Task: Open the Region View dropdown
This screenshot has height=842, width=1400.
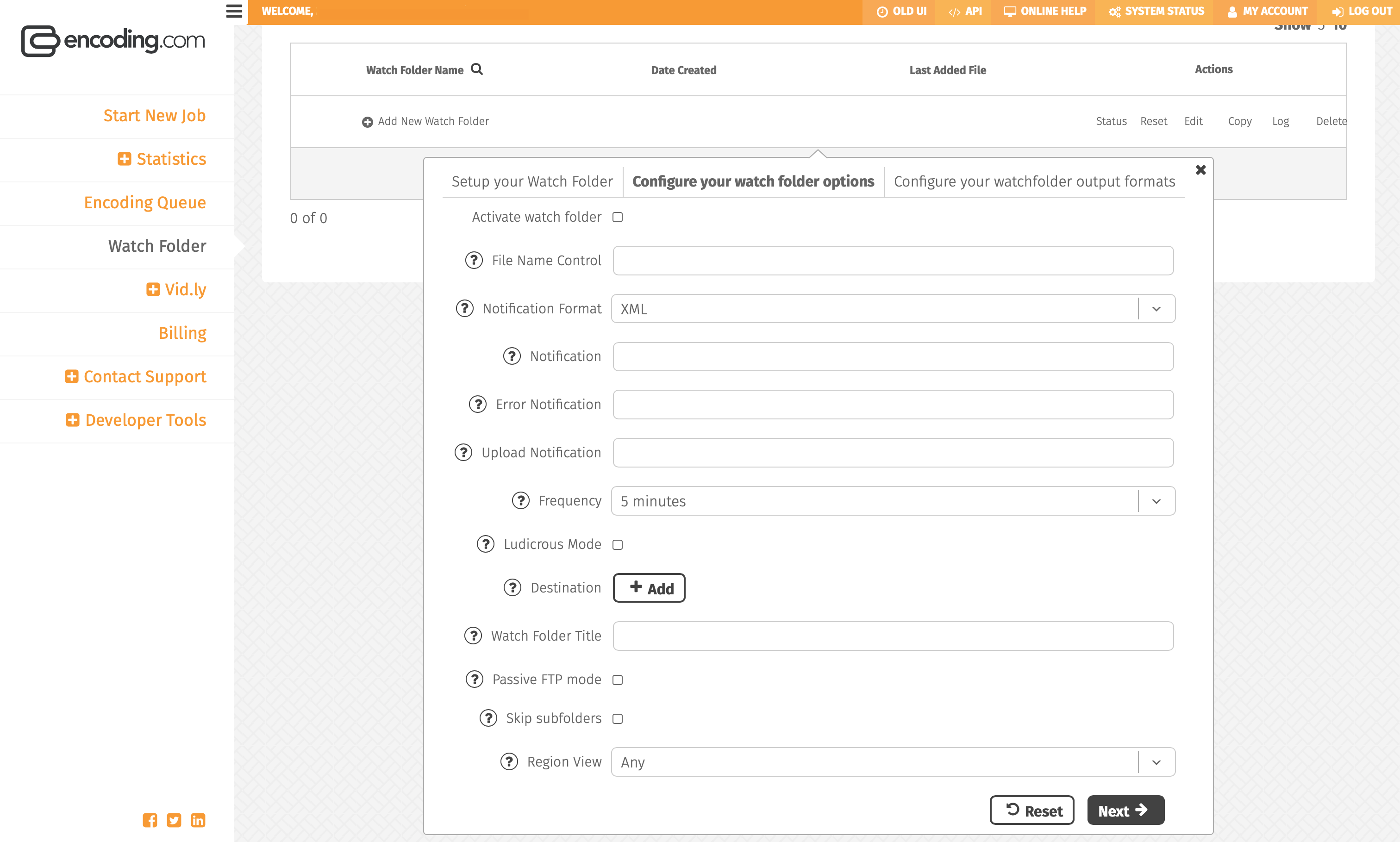Action: 893,762
